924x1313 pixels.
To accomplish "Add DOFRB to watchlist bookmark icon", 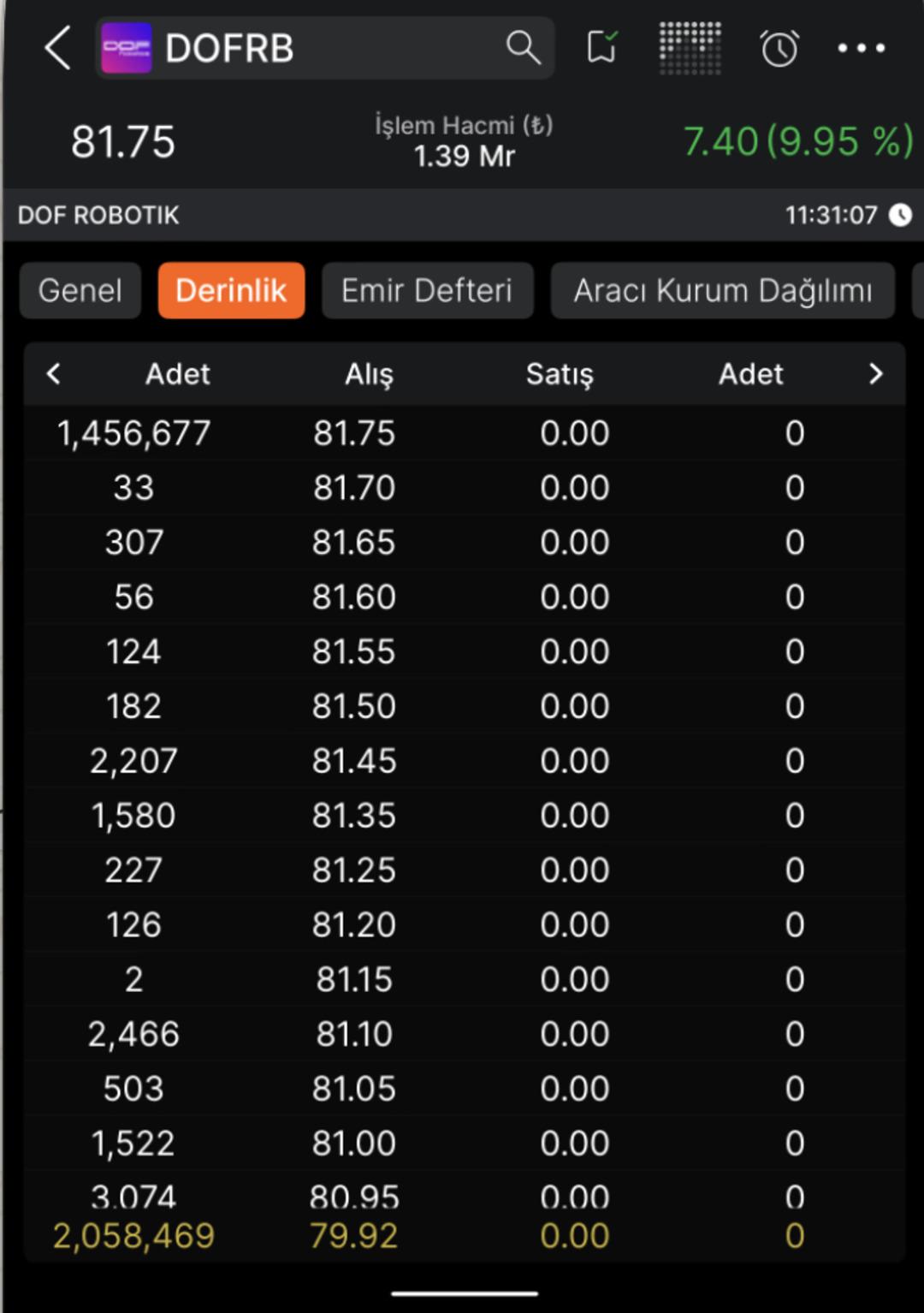I will (x=602, y=47).
